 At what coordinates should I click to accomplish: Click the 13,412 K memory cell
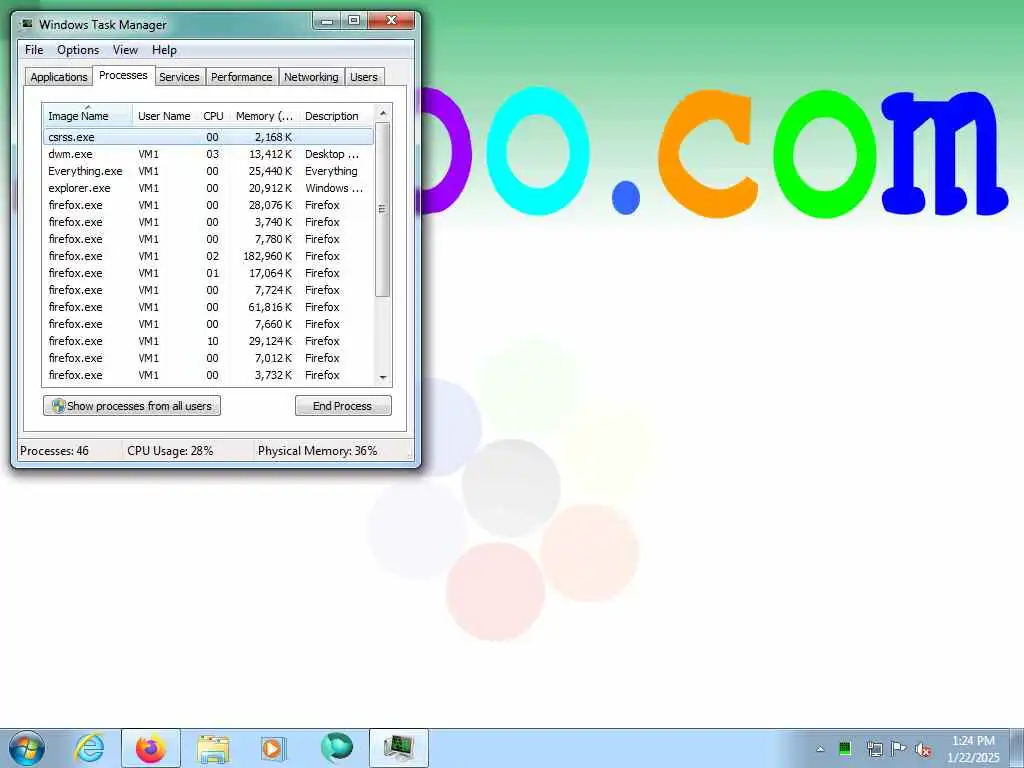point(270,154)
